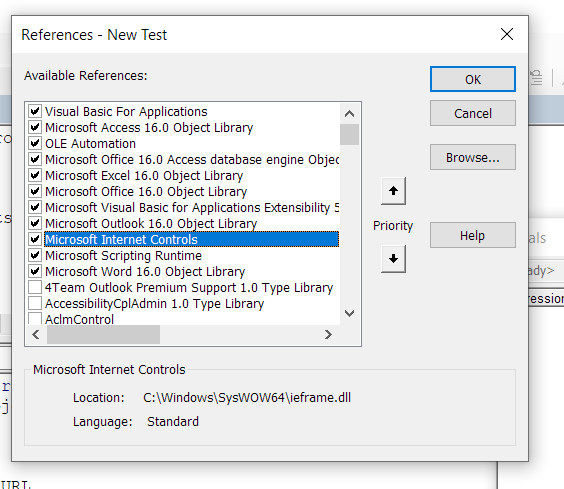The width and height of the screenshot is (564, 489).
Task: Select '4Team Outlook Premium Support' entry text
Action: pos(189,287)
